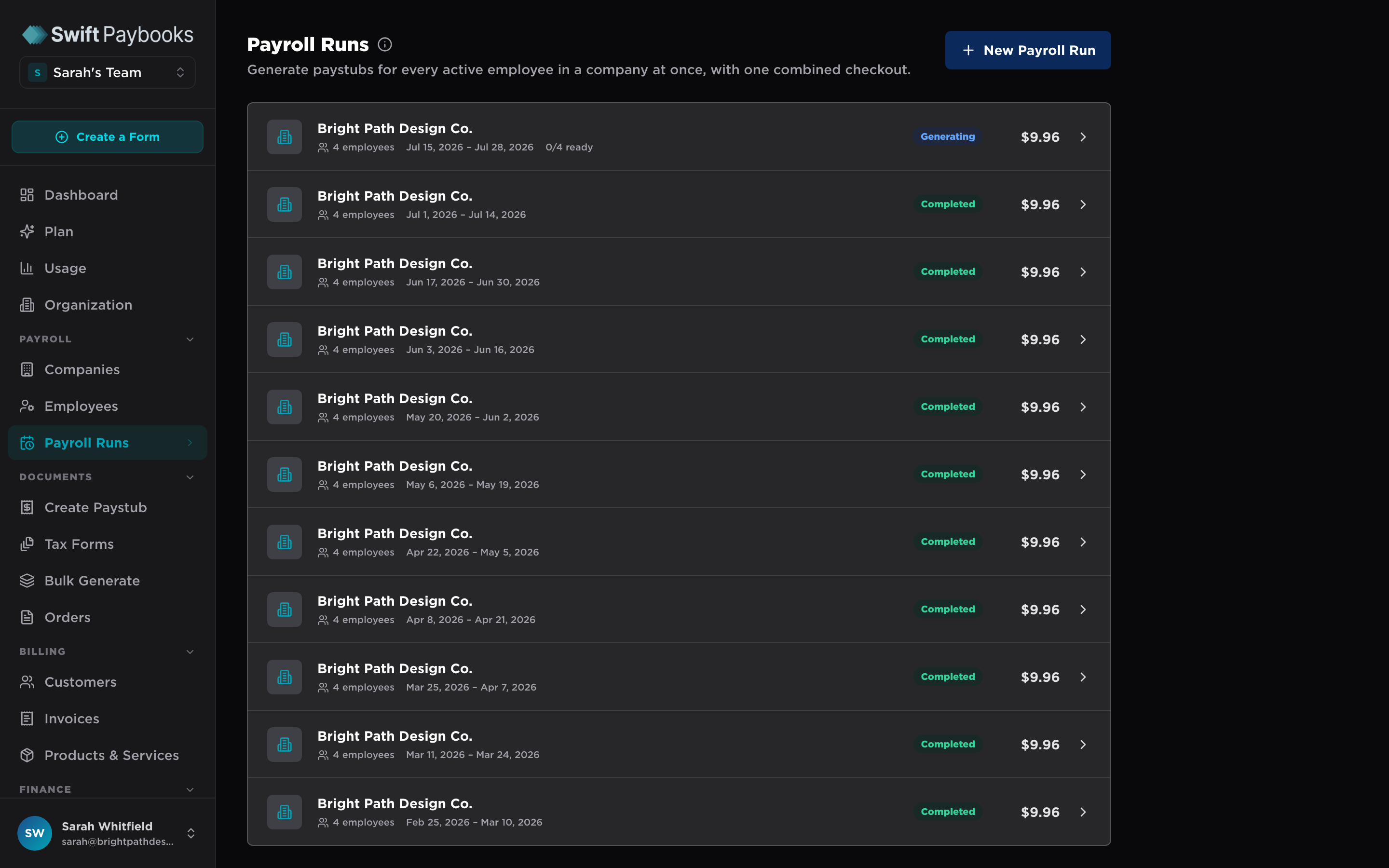Click the Employees sidebar icon
The height and width of the screenshot is (868, 1389).
pos(27,407)
